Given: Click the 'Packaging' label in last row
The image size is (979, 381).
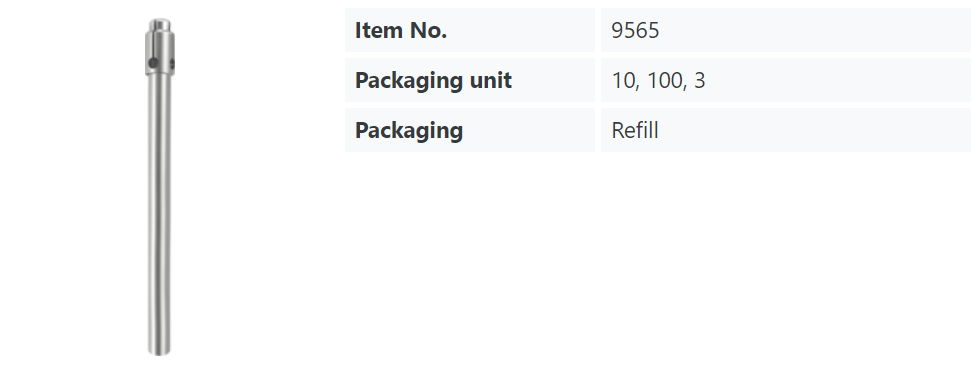Looking at the screenshot, I should click(409, 131).
